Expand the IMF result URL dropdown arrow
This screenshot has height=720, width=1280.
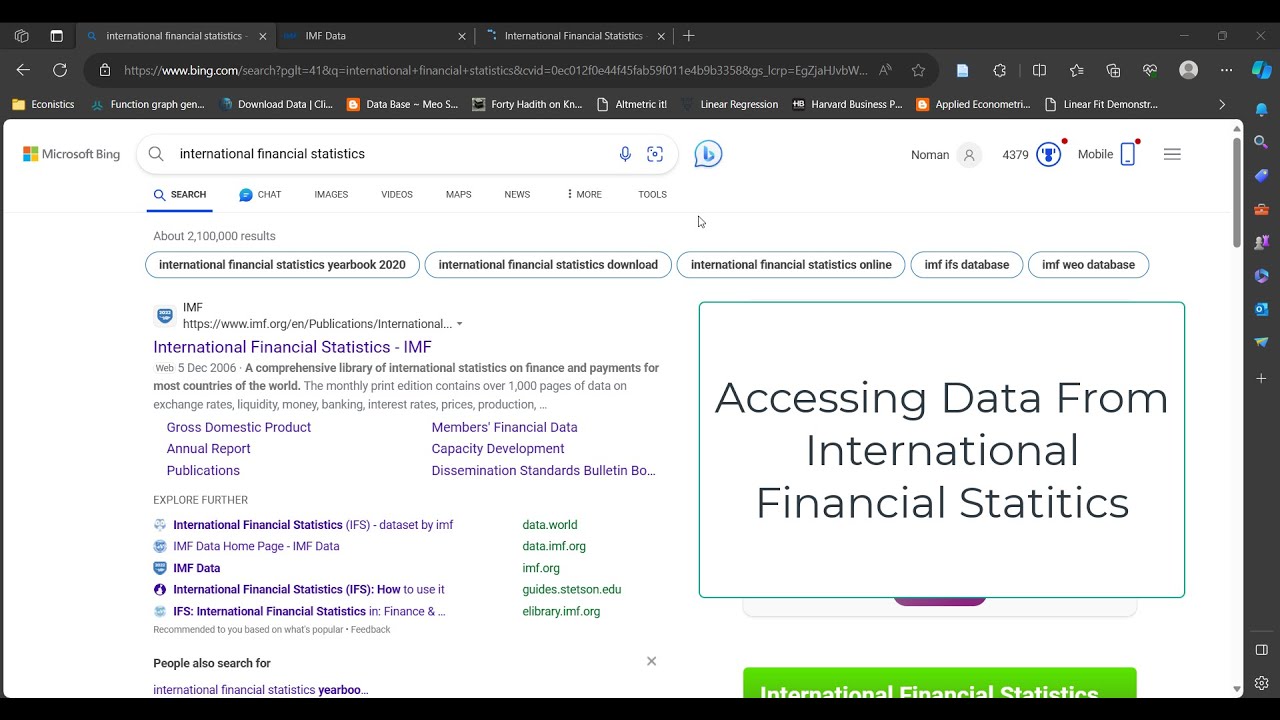coord(460,324)
